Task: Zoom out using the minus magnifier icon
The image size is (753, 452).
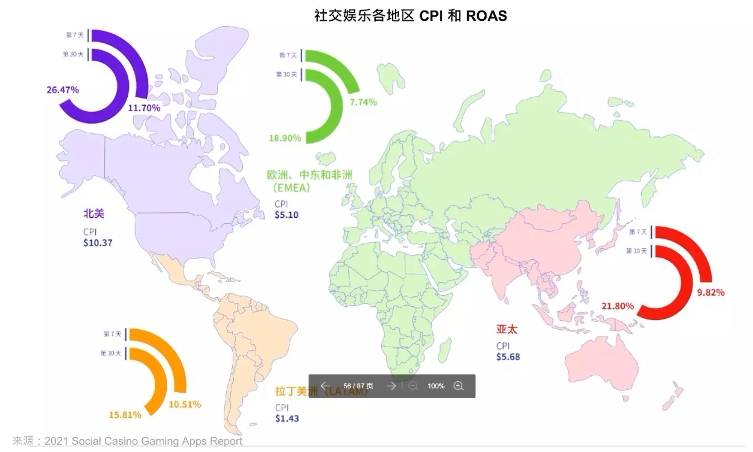Action: 413,386
